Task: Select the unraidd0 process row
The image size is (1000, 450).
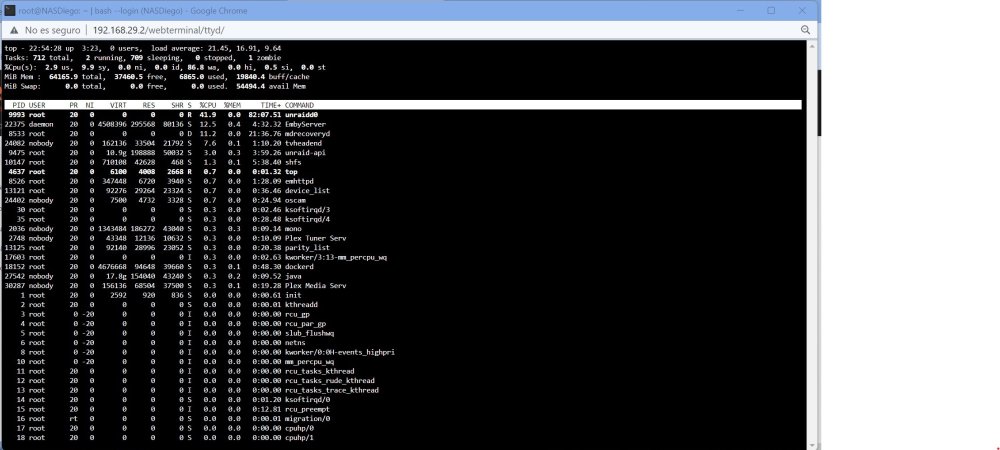Action: [403, 115]
